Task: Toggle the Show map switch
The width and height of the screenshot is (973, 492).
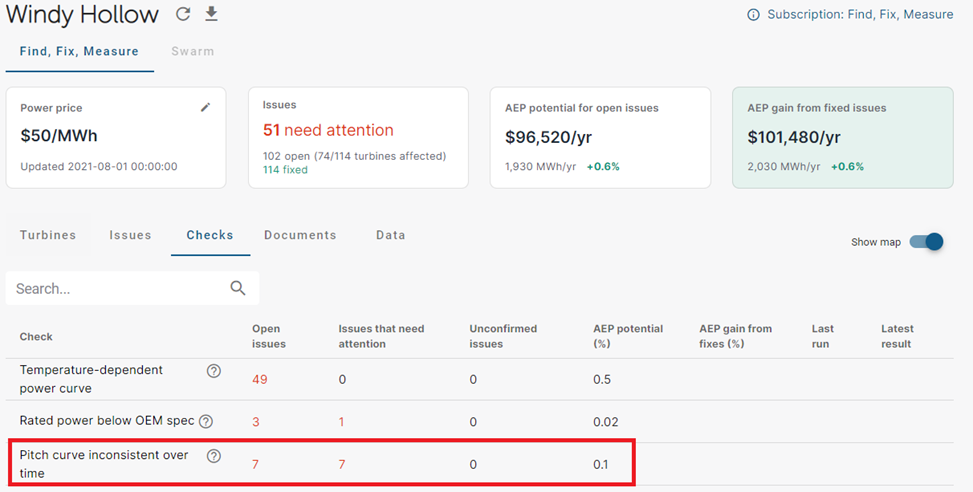Action: click(926, 242)
